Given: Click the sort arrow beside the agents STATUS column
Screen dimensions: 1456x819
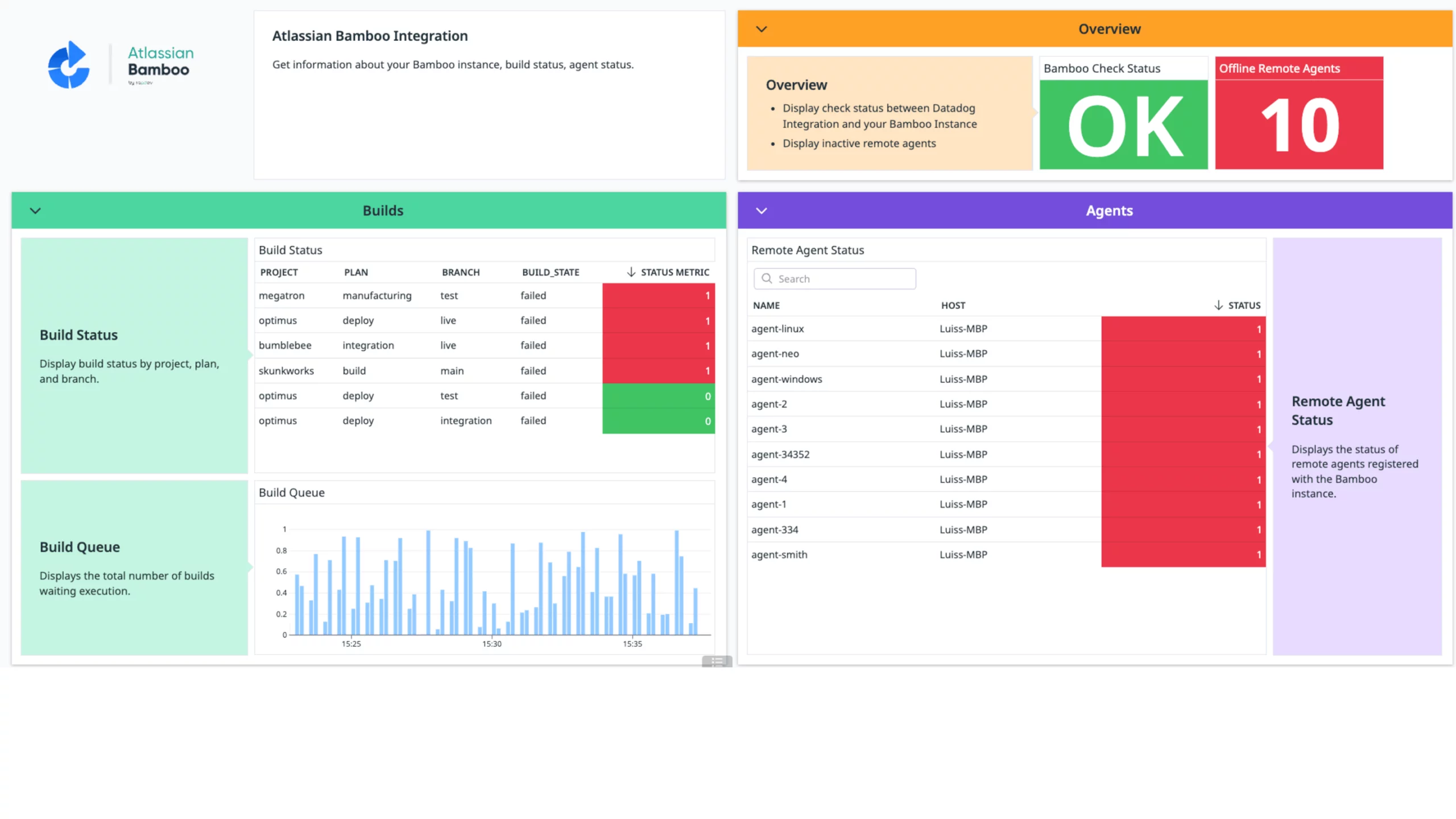Looking at the screenshot, I should point(1218,305).
